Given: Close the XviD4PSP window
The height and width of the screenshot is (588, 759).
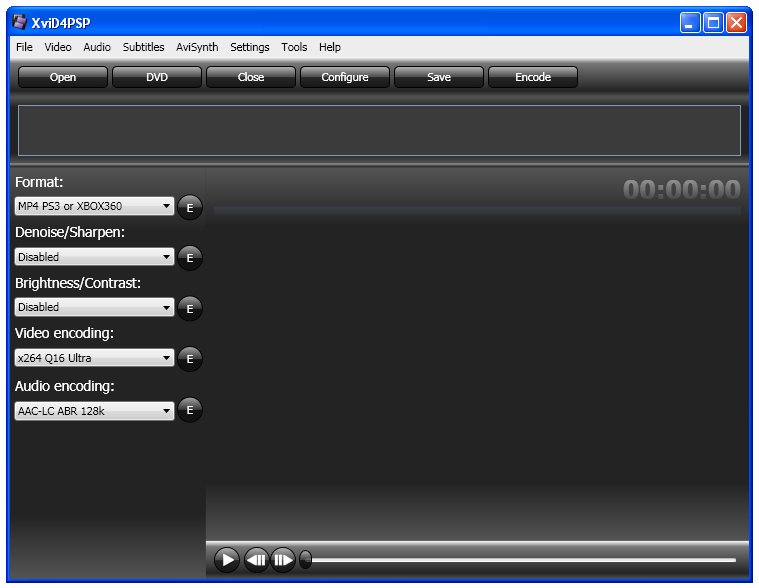Looking at the screenshot, I should [x=736, y=22].
